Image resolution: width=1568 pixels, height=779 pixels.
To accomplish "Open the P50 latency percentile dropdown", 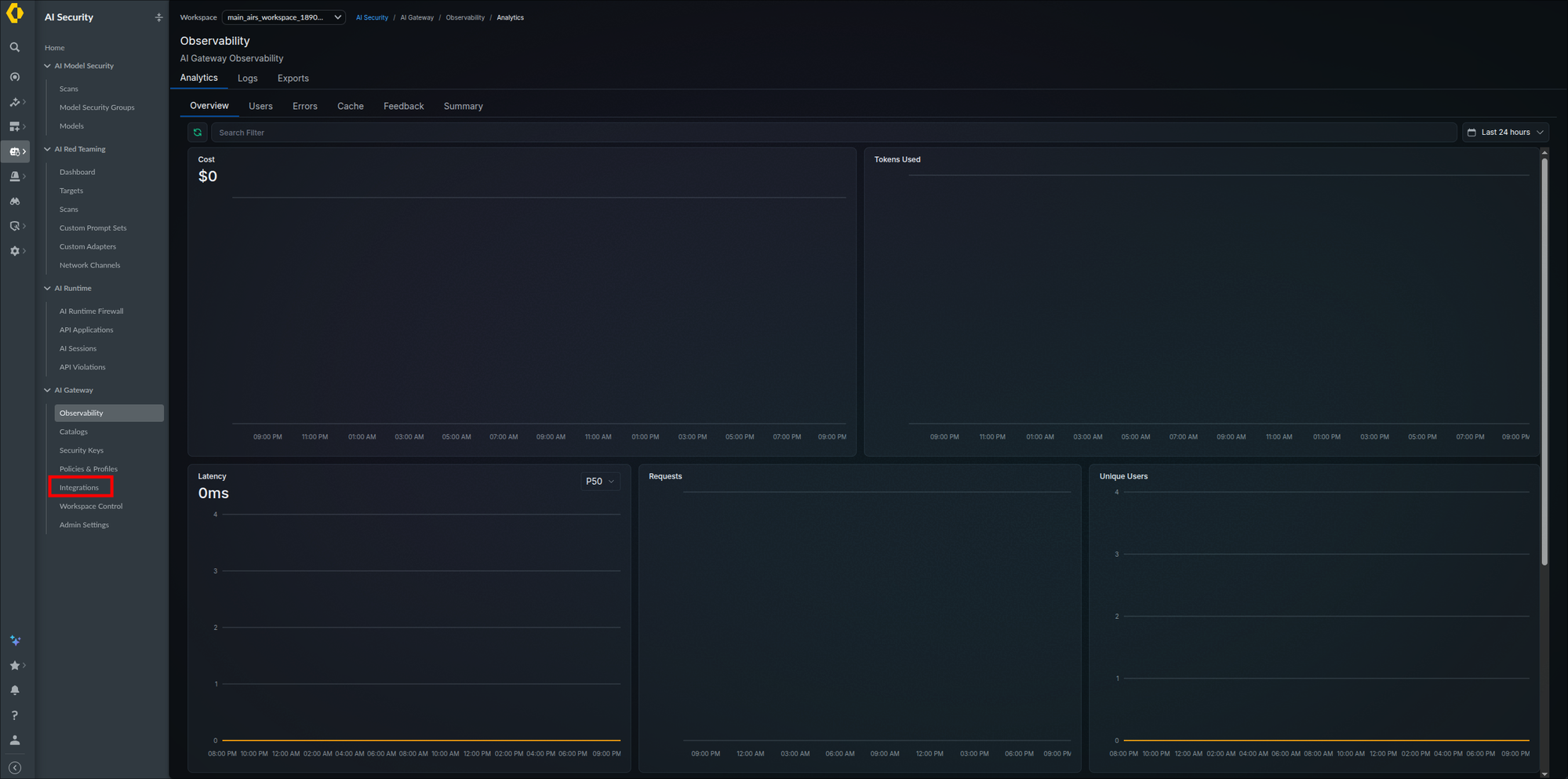I will 600,482.
